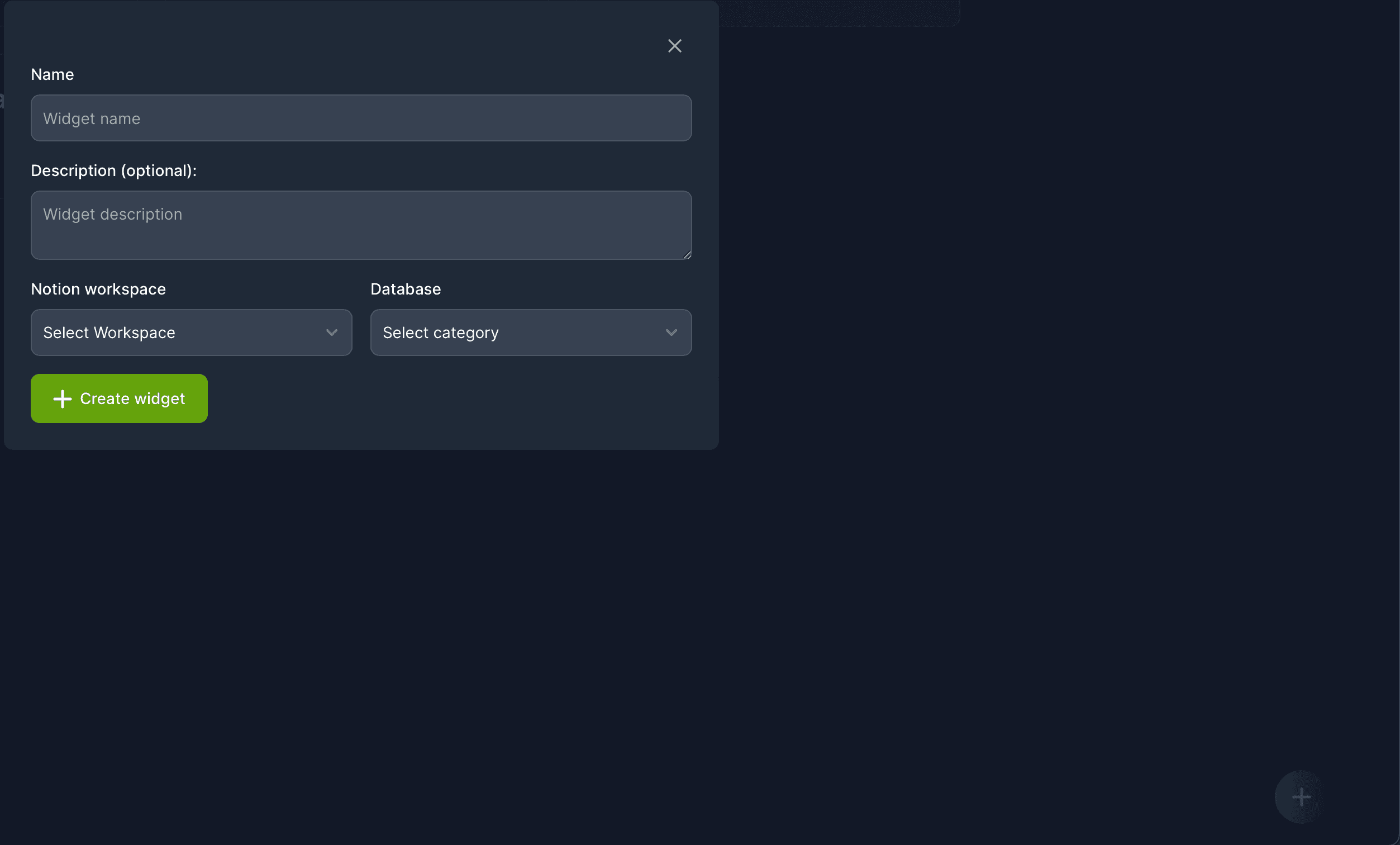This screenshot has height=845, width=1400.
Task: Close the widget dialog with X icon
Action: (674, 46)
